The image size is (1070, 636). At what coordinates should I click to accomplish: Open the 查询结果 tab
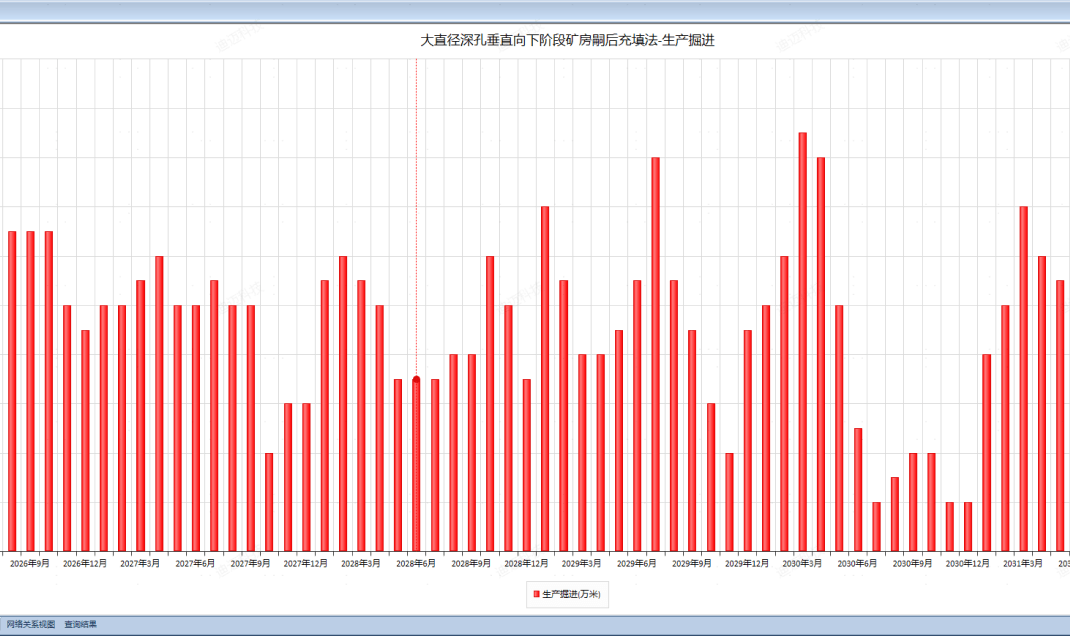pyautogui.click(x=81, y=624)
